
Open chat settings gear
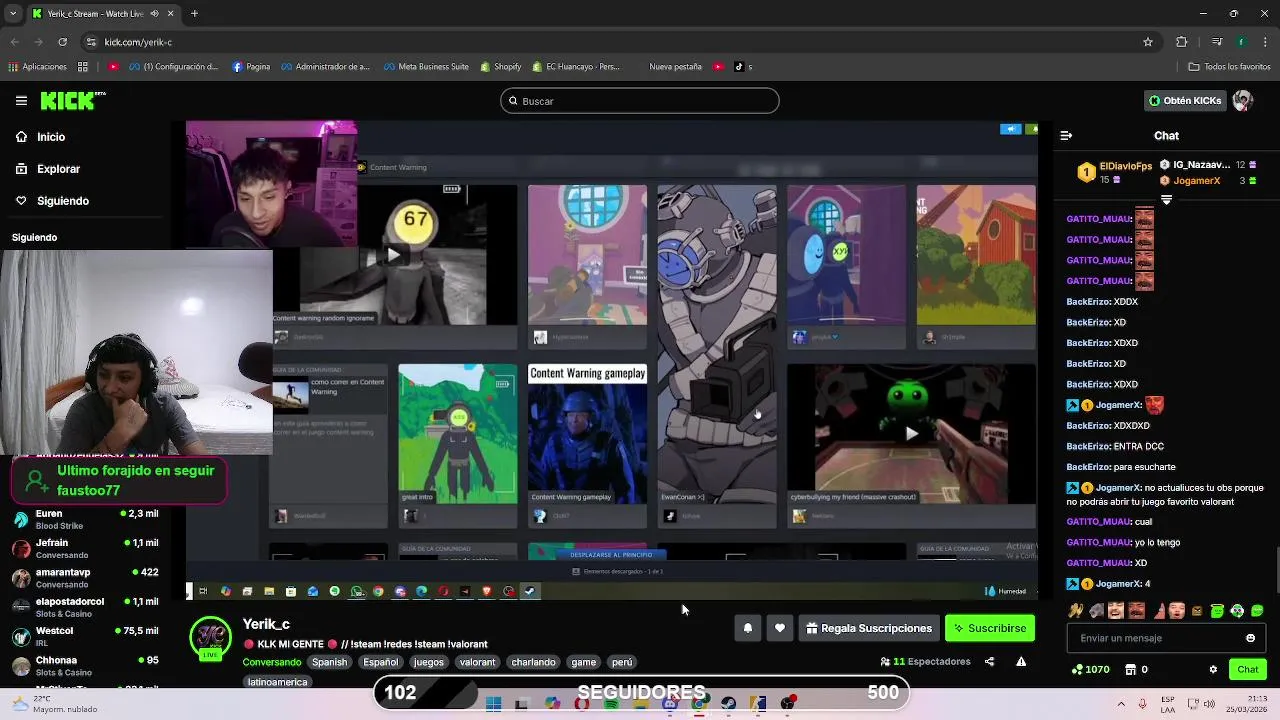pos(1213,670)
